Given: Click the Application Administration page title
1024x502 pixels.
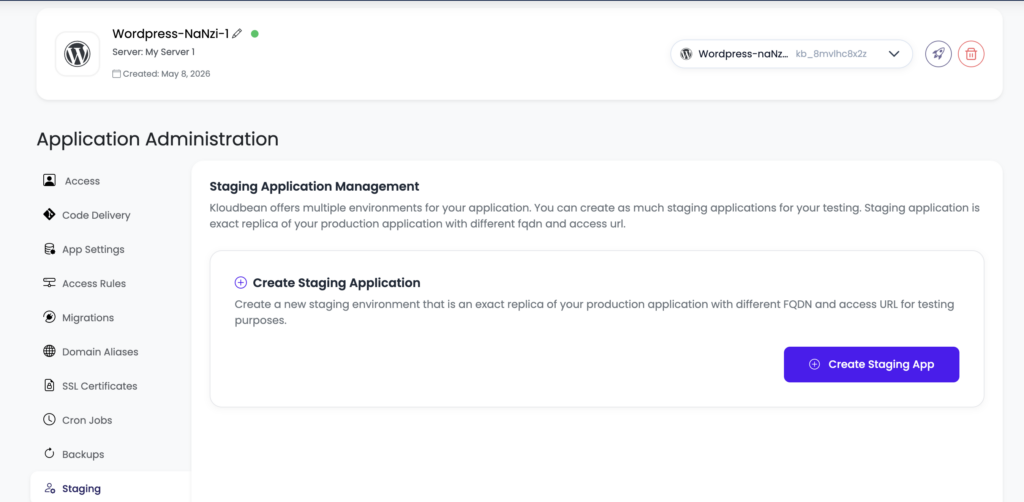Looking at the screenshot, I should click(157, 139).
